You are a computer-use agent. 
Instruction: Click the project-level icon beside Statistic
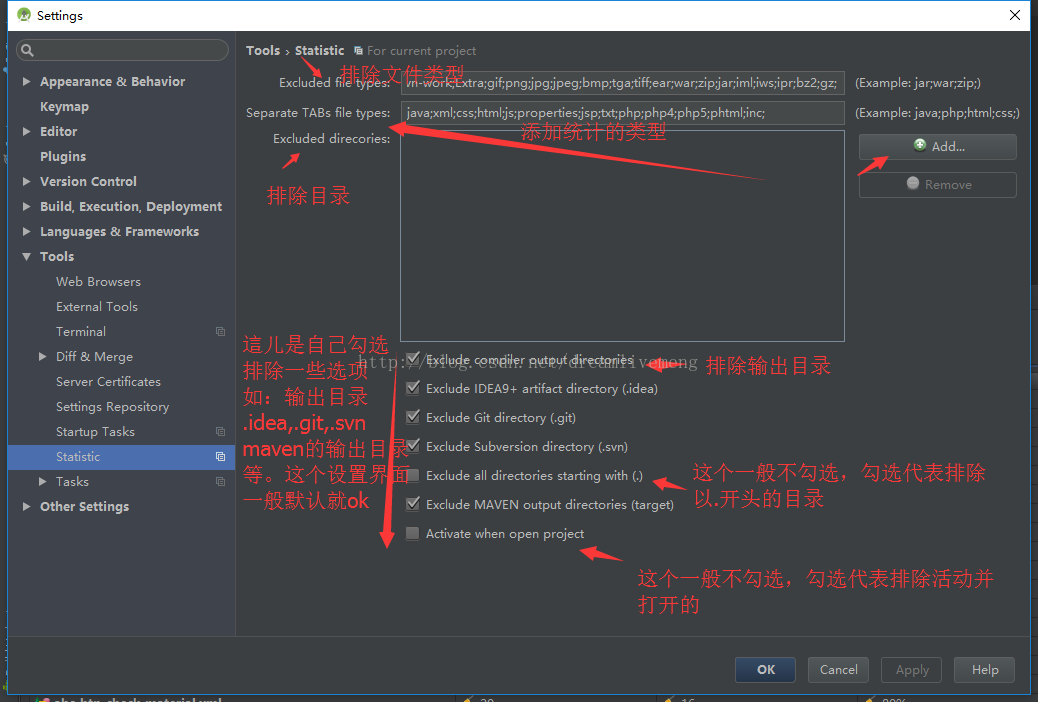(x=220, y=456)
